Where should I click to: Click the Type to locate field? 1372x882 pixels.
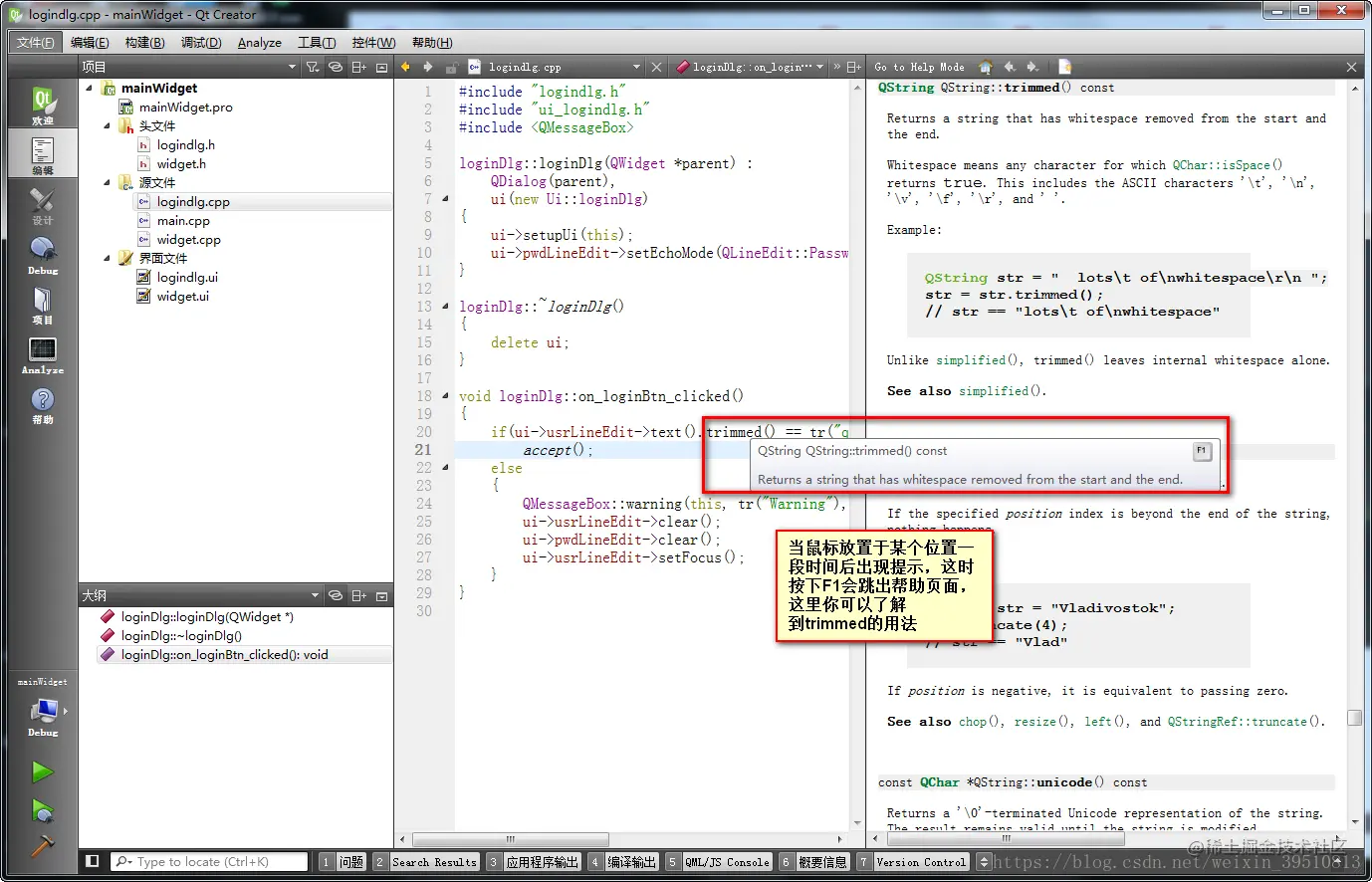pyautogui.click(x=208, y=862)
